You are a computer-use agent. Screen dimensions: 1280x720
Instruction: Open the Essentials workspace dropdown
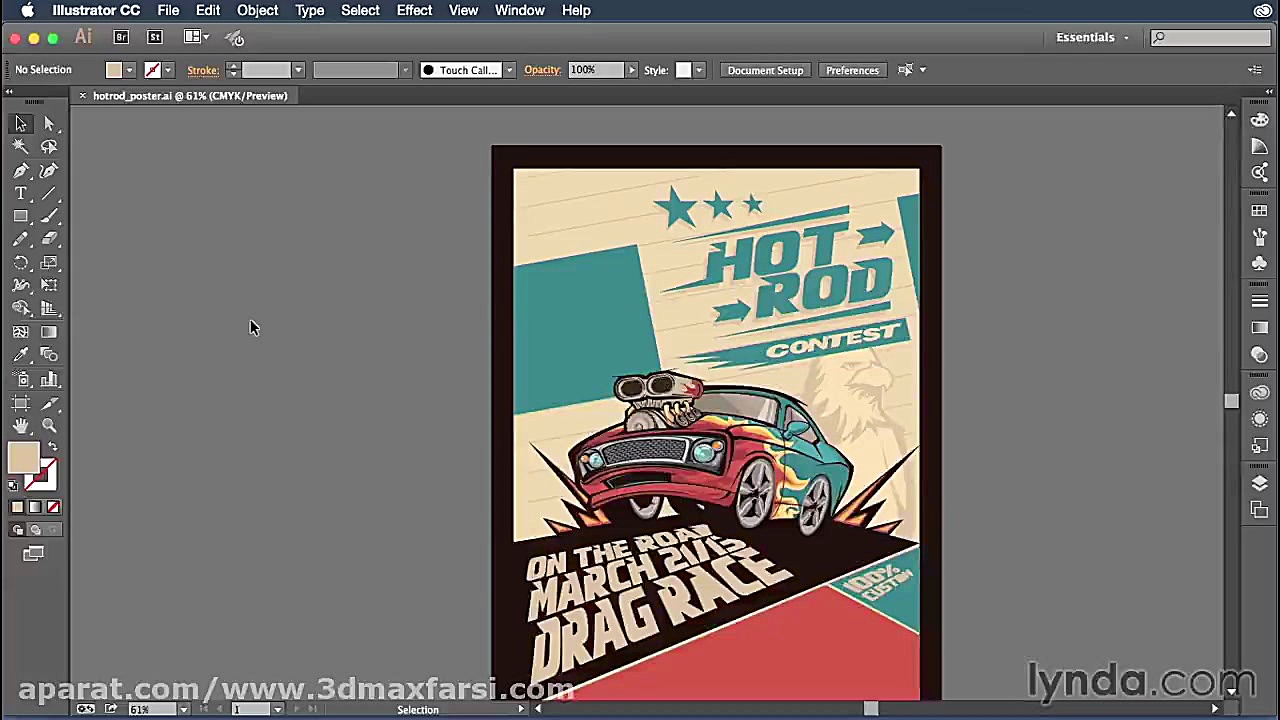tap(1092, 37)
